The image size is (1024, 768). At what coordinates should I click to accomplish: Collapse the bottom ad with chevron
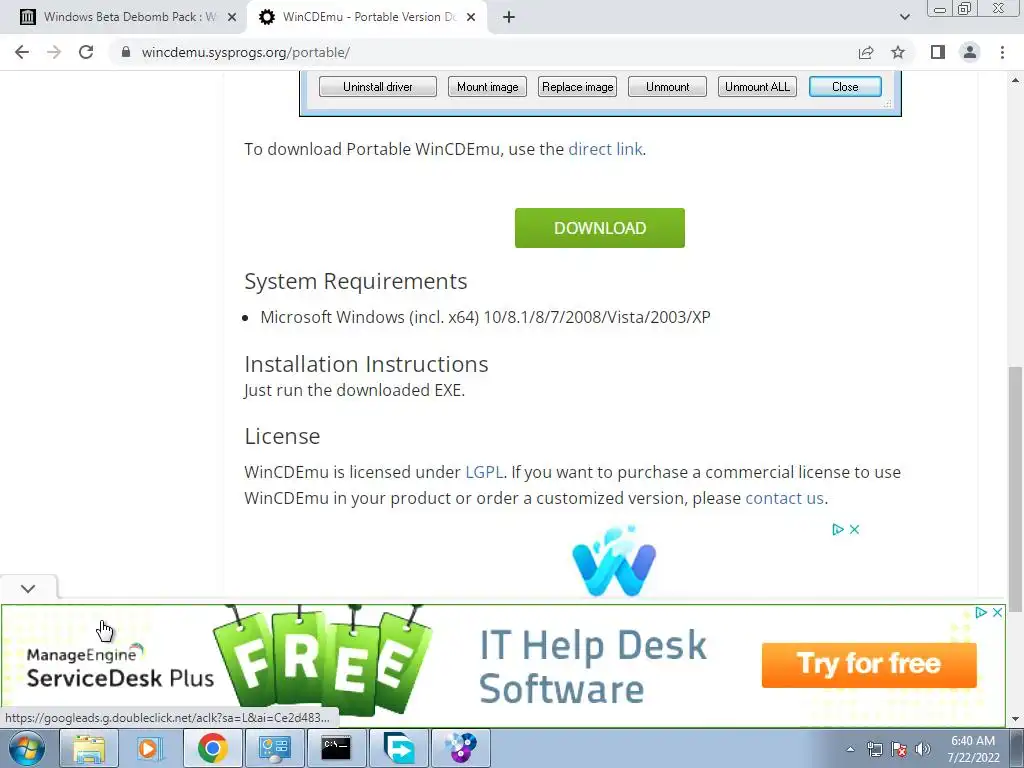point(28,588)
